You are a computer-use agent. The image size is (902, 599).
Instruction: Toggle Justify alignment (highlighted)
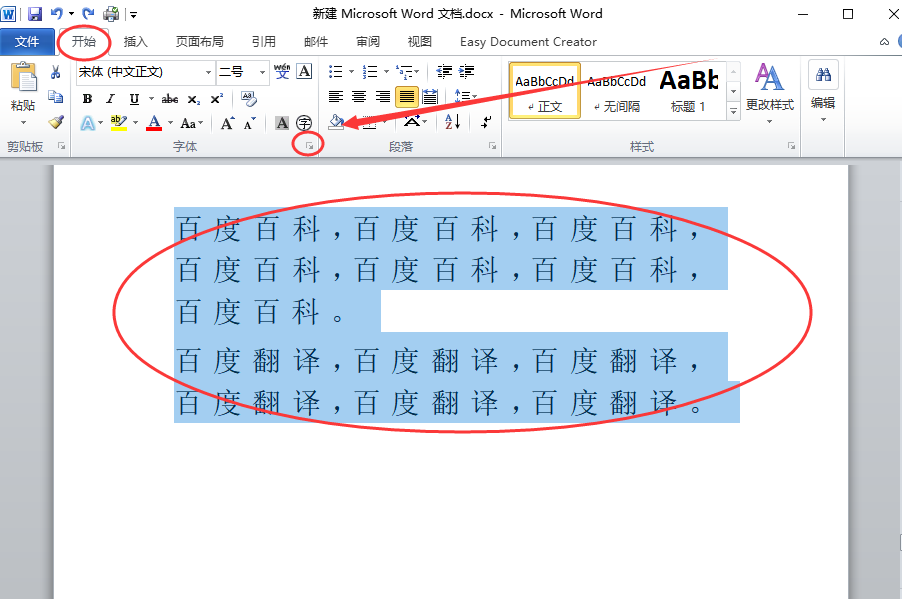tap(406, 97)
